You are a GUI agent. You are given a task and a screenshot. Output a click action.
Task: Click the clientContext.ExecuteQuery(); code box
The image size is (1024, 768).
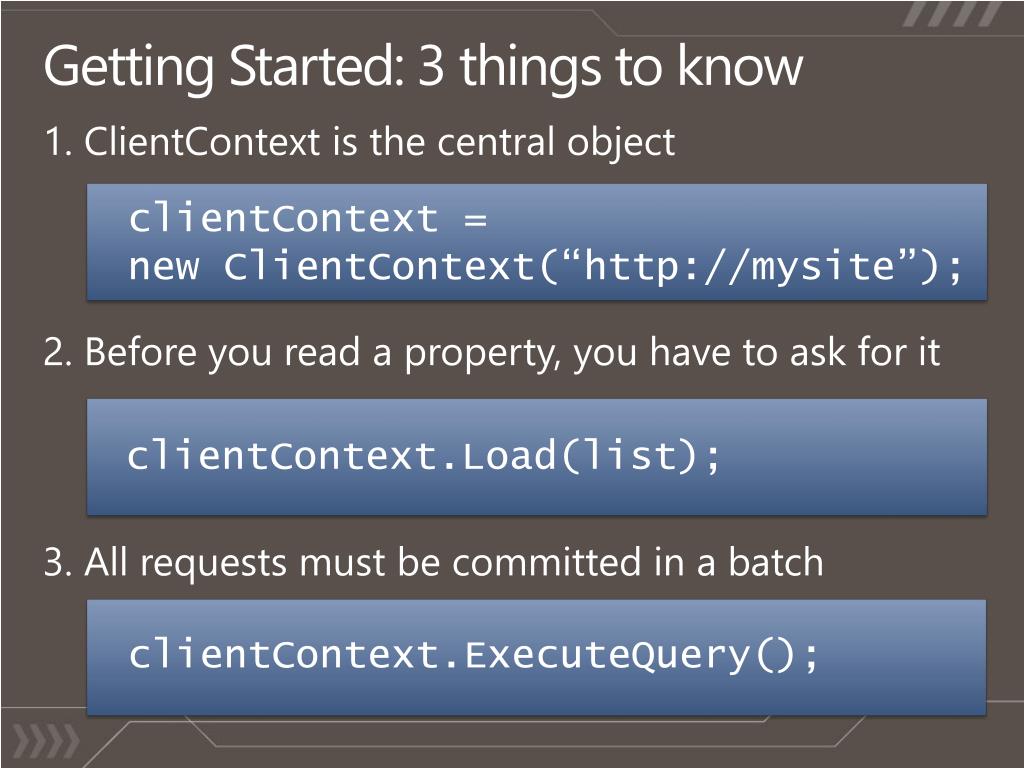(x=537, y=657)
